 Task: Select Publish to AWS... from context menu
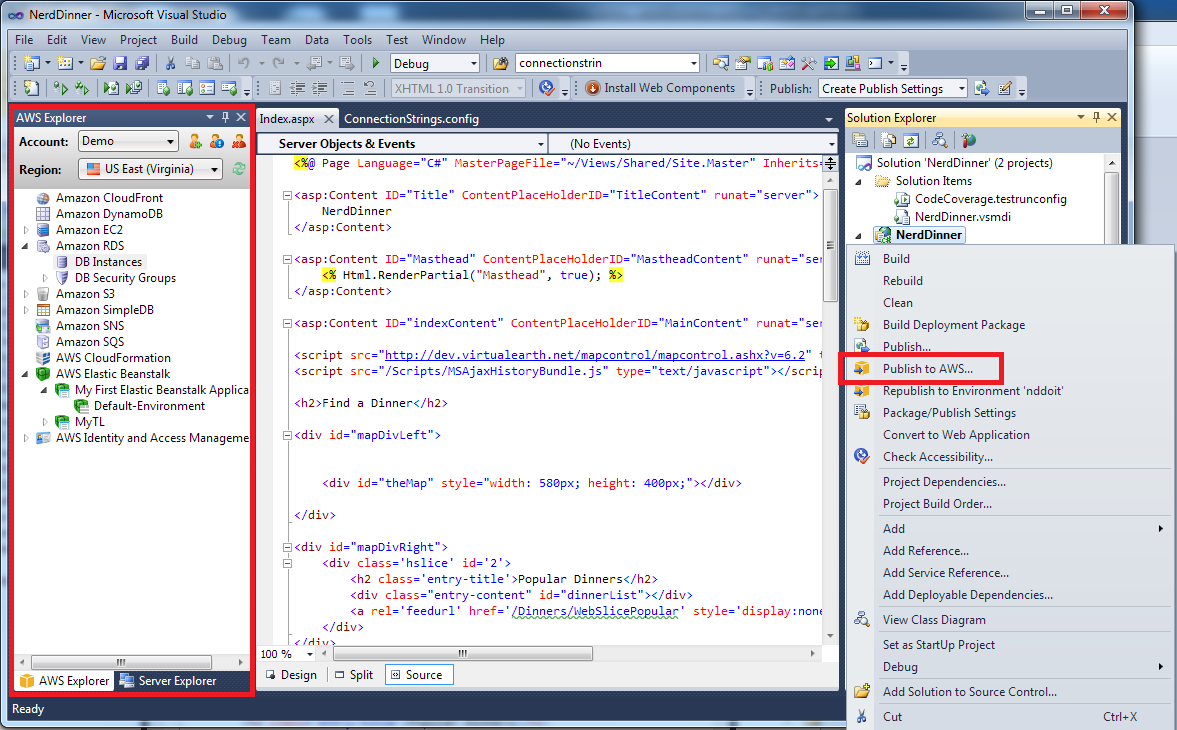(x=927, y=369)
